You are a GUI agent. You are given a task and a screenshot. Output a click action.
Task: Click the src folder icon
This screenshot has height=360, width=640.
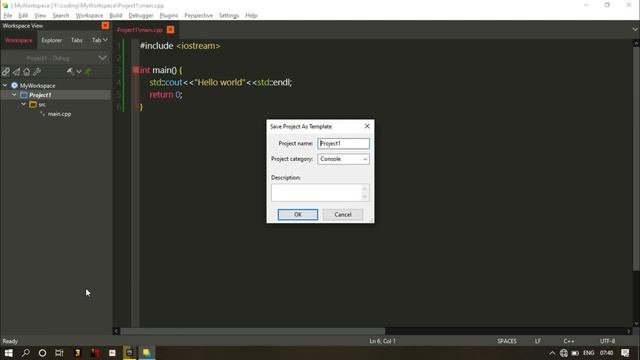click(33, 104)
